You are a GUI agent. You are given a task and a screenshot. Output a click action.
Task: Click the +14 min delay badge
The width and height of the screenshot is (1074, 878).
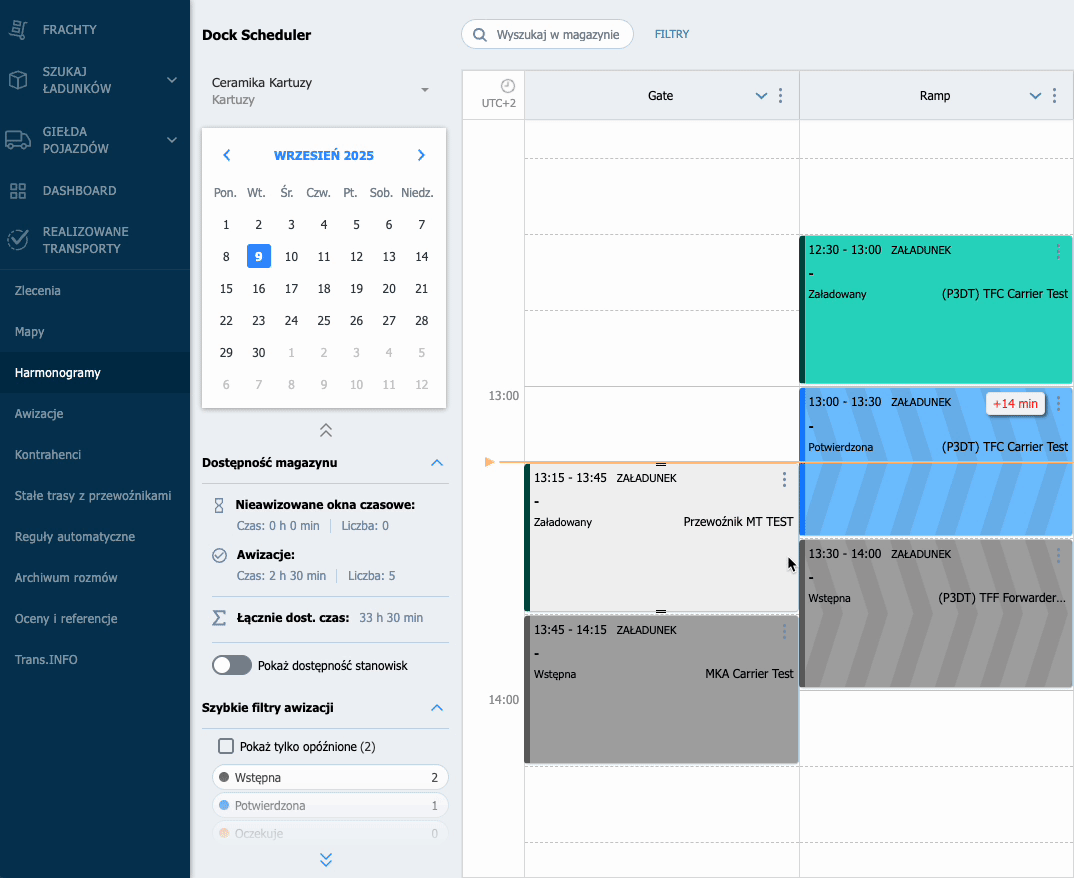(x=1015, y=404)
